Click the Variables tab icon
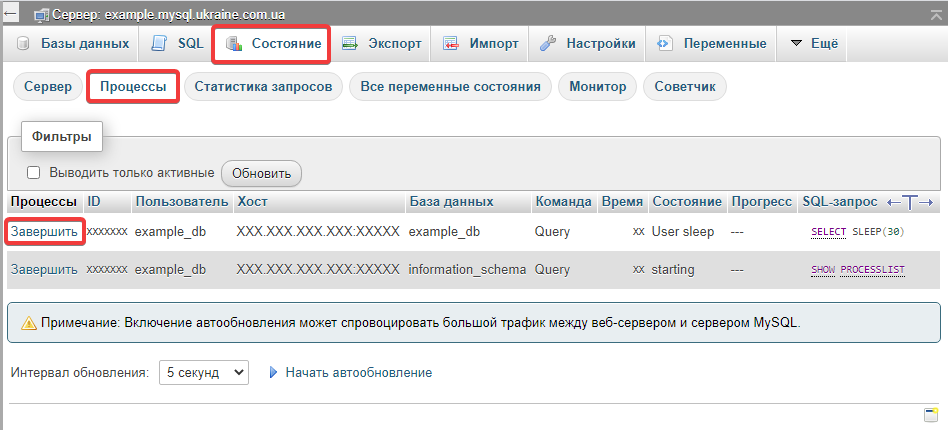Viewport: 948px width, 430px height. pyautogui.click(x=666, y=44)
